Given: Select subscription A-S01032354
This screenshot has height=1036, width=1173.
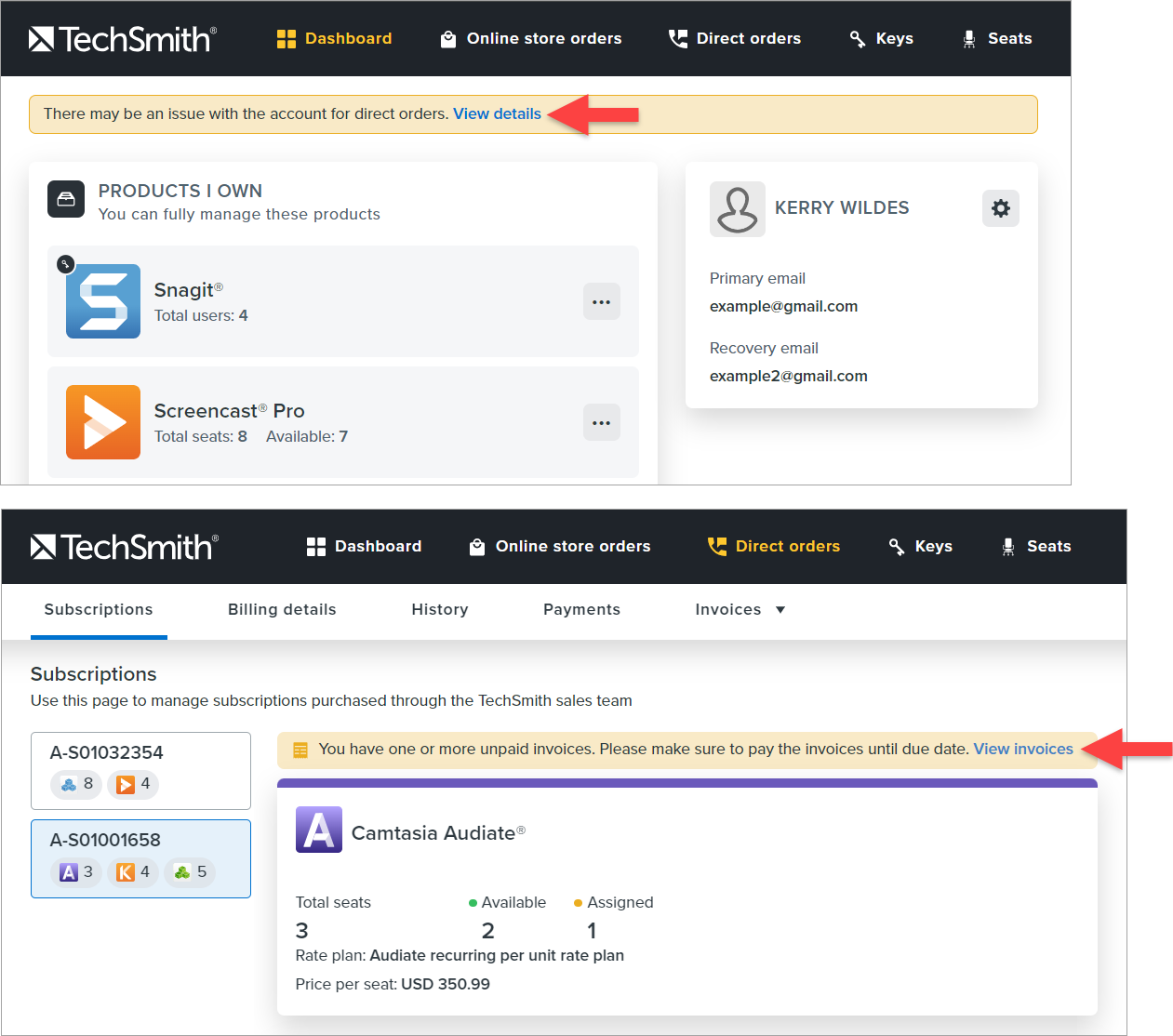Looking at the screenshot, I should point(140,770).
